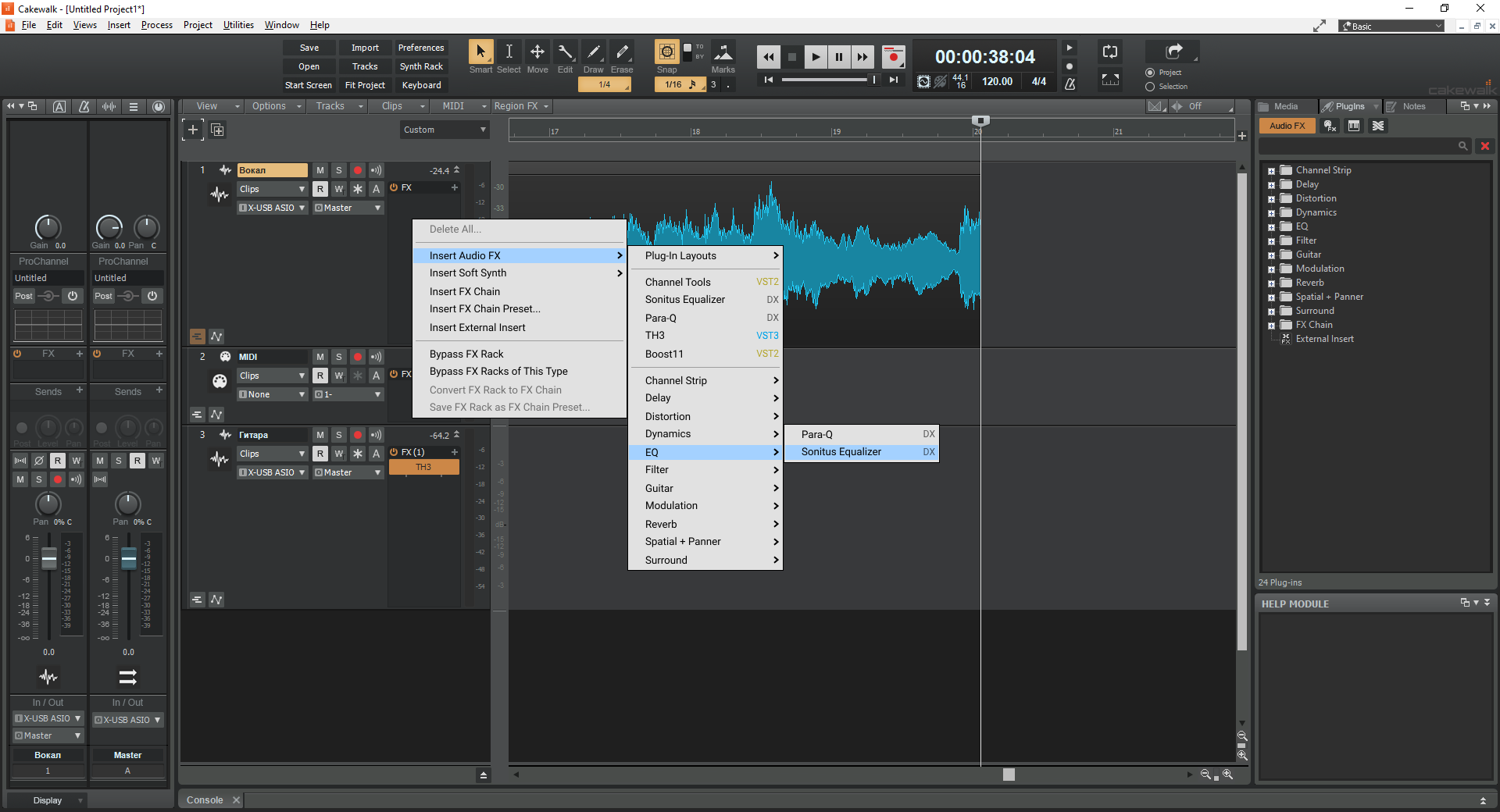Click the Rewind transport button

point(769,57)
